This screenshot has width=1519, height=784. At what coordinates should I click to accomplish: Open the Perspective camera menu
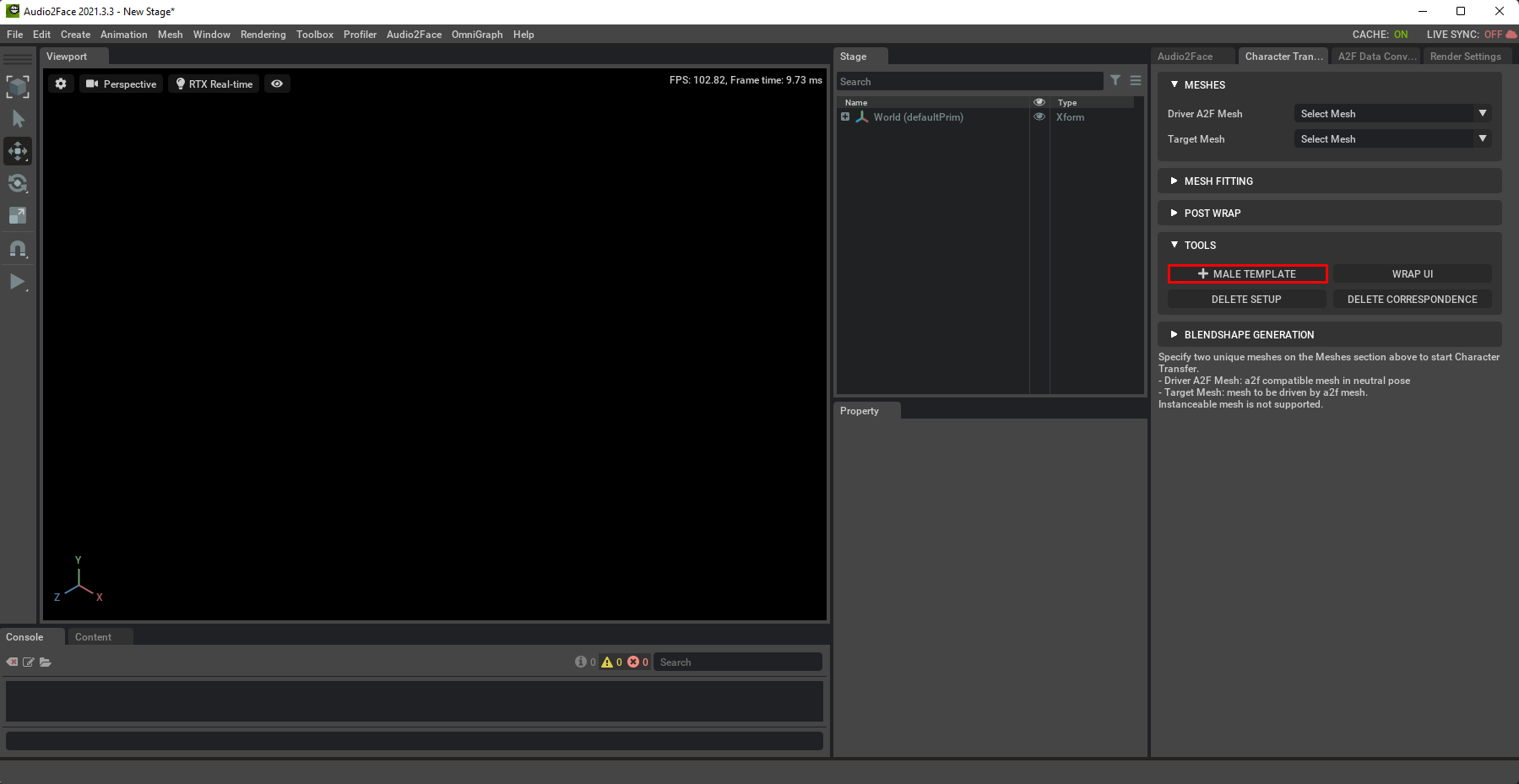click(122, 84)
